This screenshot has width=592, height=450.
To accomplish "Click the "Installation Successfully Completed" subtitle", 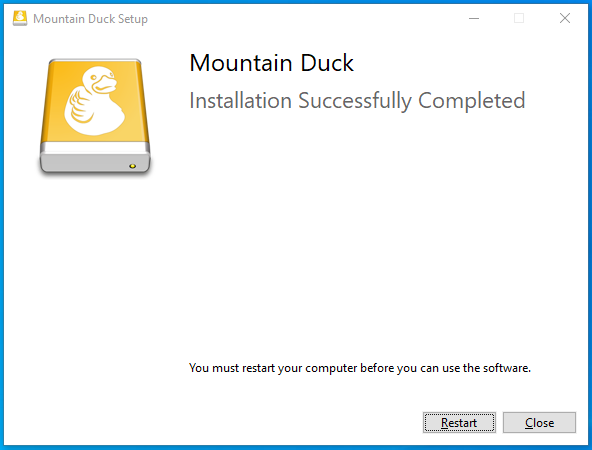I will [357, 101].
